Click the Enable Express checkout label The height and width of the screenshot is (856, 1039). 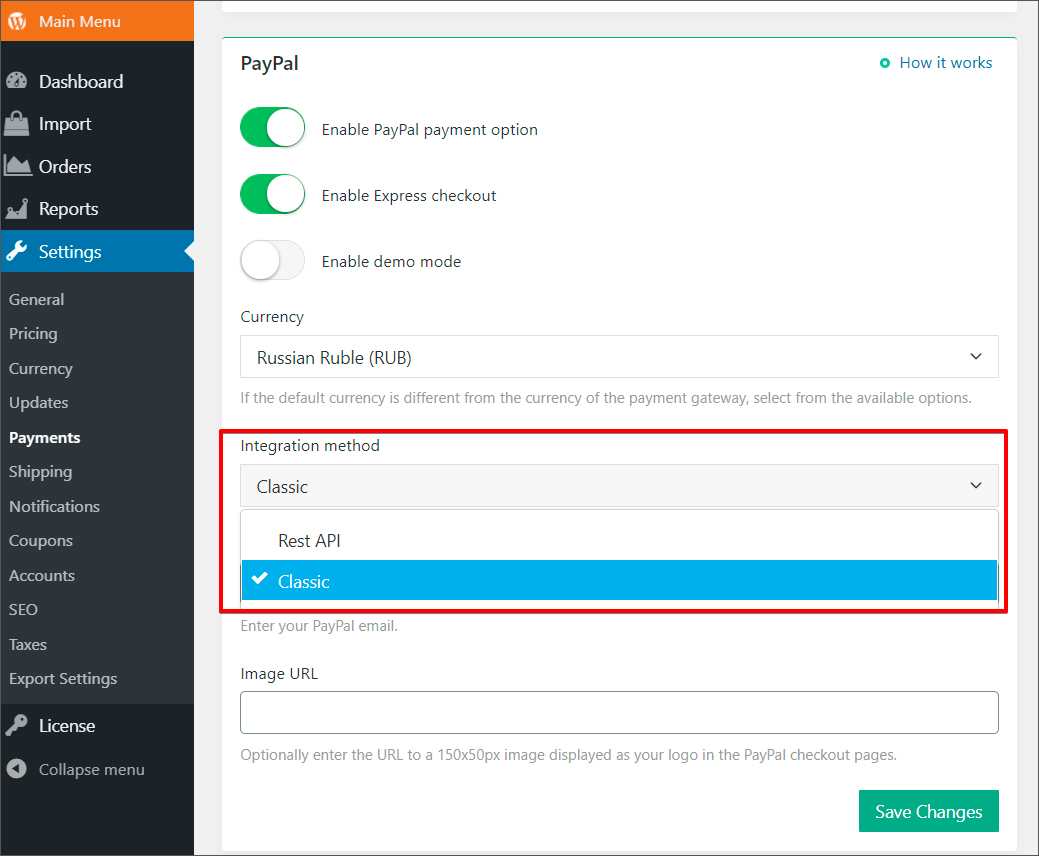[409, 195]
